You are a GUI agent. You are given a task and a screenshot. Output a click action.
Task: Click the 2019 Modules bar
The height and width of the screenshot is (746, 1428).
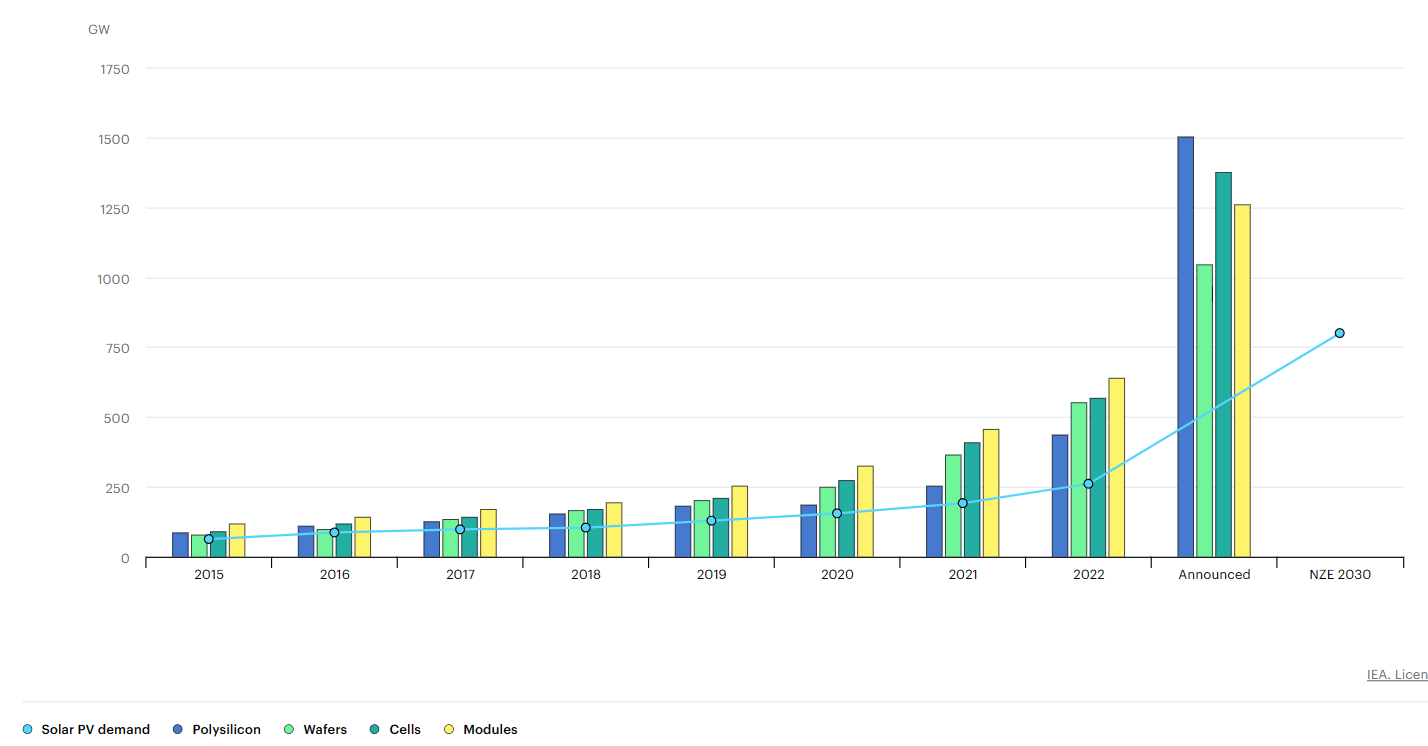point(739,522)
